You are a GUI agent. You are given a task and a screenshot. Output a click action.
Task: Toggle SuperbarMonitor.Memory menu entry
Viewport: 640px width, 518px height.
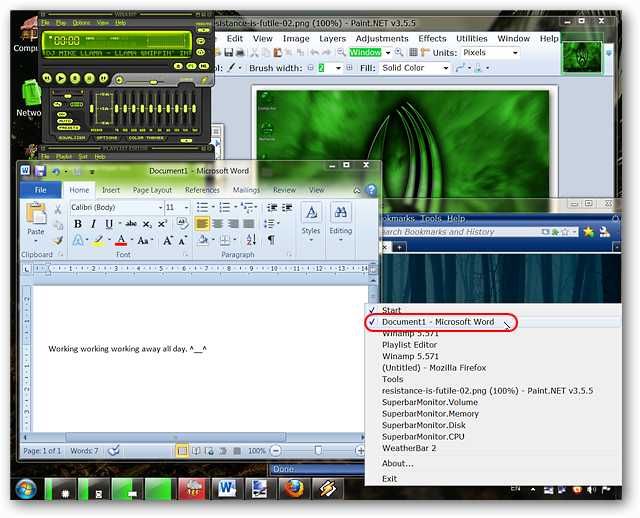(x=493, y=414)
